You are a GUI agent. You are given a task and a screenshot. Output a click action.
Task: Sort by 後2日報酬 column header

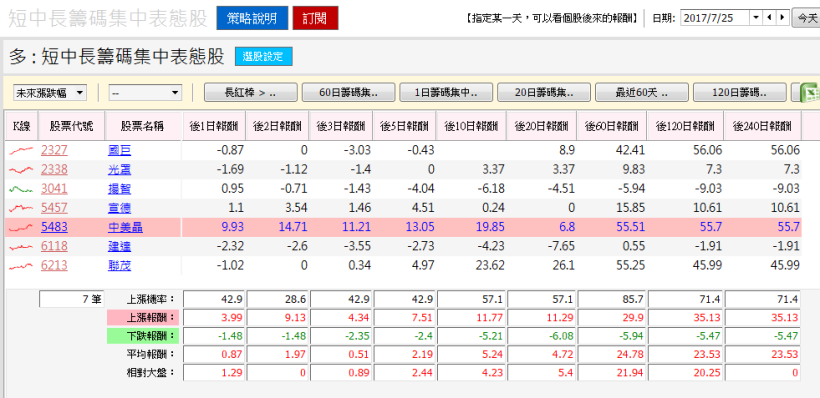(278, 126)
